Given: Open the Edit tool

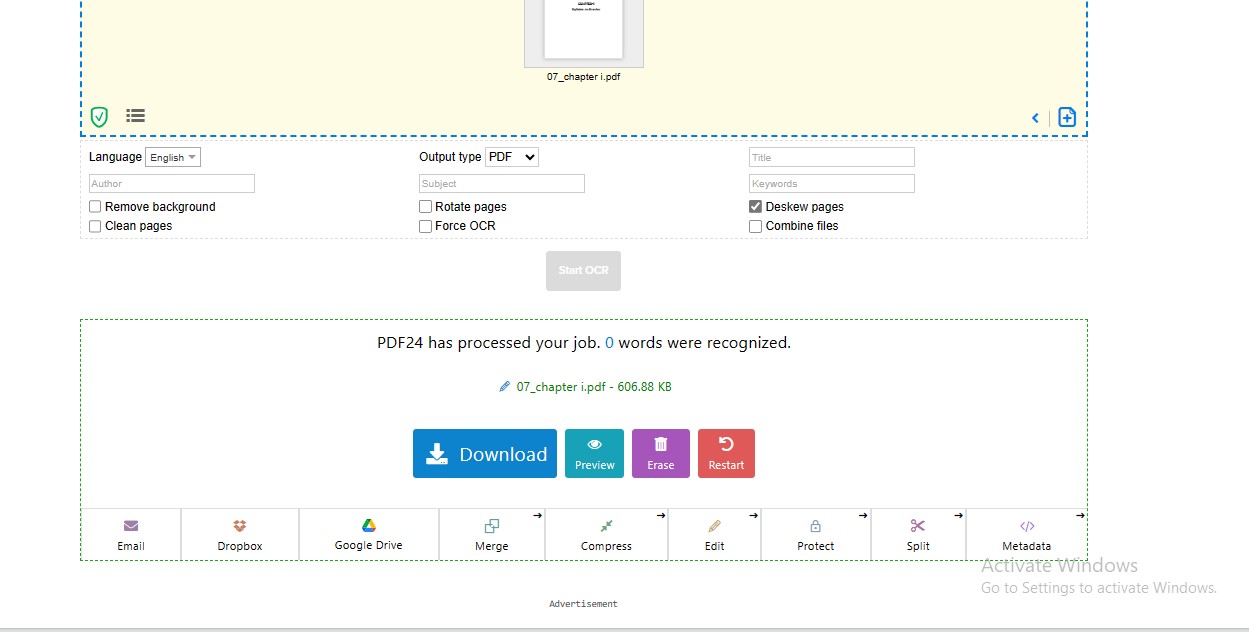Looking at the screenshot, I should pyautogui.click(x=714, y=535).
